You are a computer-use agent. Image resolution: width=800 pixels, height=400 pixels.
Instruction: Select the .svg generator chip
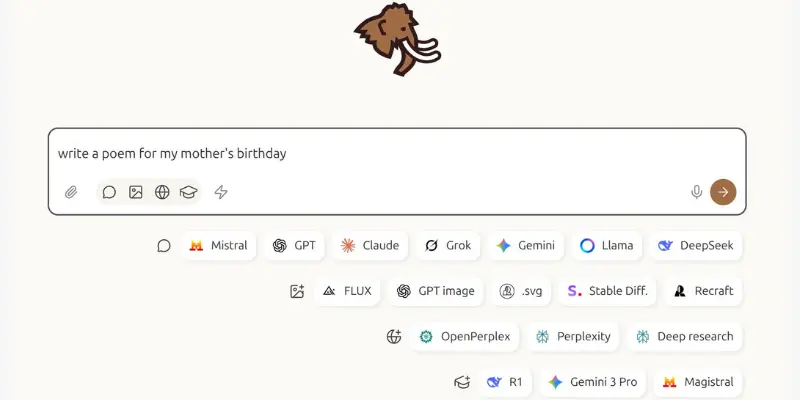(x=521, y=291)
